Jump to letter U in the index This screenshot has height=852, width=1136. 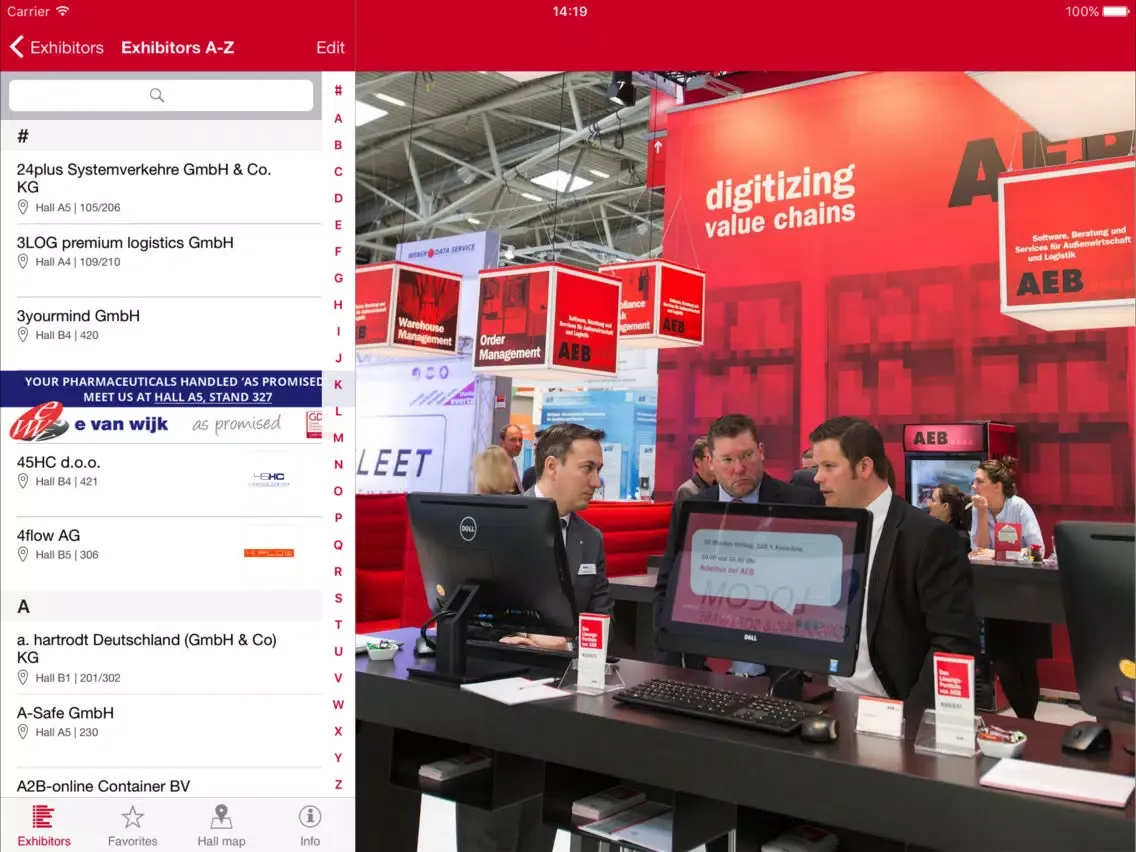pyautogui.click(x=338, y=651)
